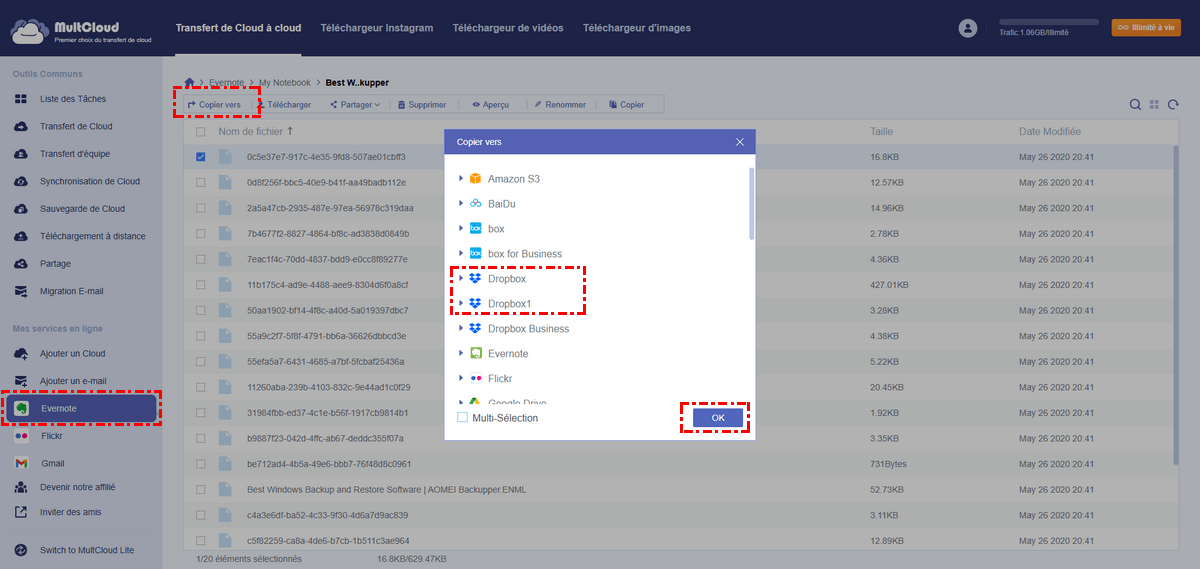Toggle the select-all checkbox in header

click(x=201, y=132)
